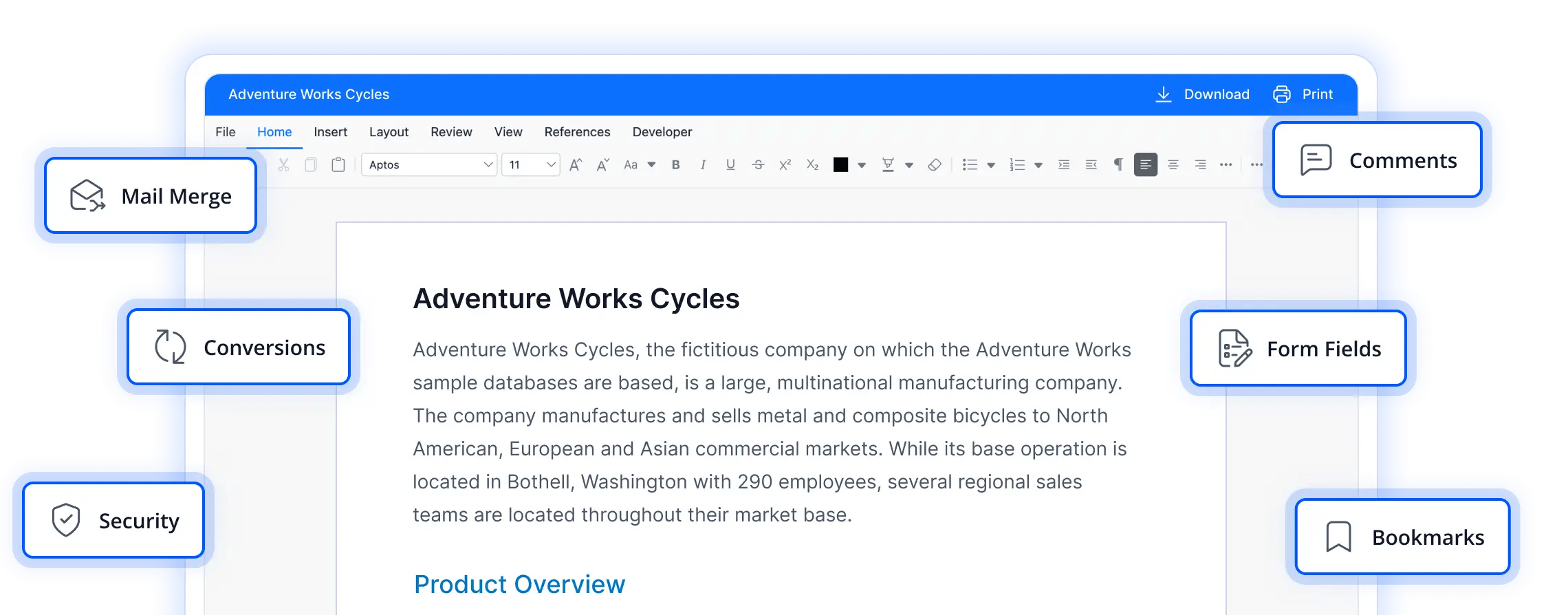Toggle italic formatting
The height and width of the screenshot is (615, 1568).
703,164
